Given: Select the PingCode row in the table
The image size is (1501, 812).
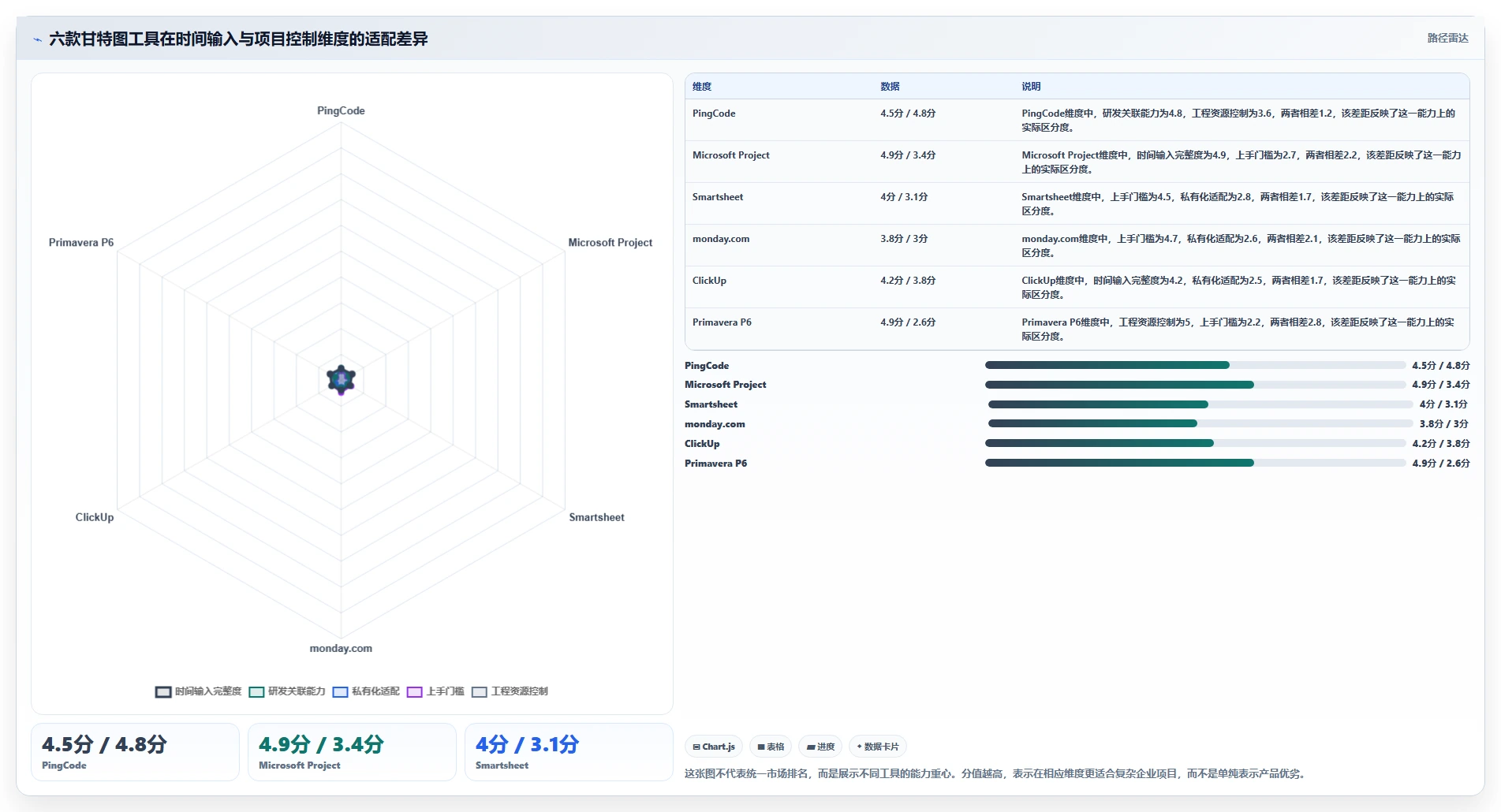Looking at the screenshot, I should click(1077, 120).
